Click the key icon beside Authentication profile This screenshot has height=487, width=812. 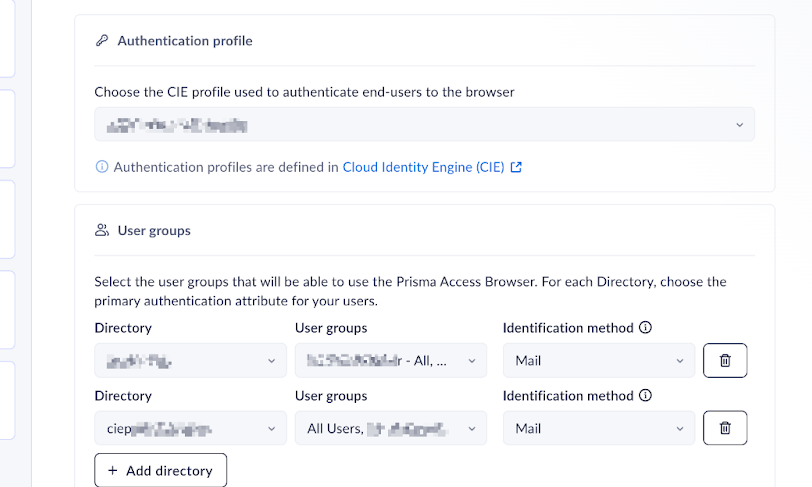[101, 41]
